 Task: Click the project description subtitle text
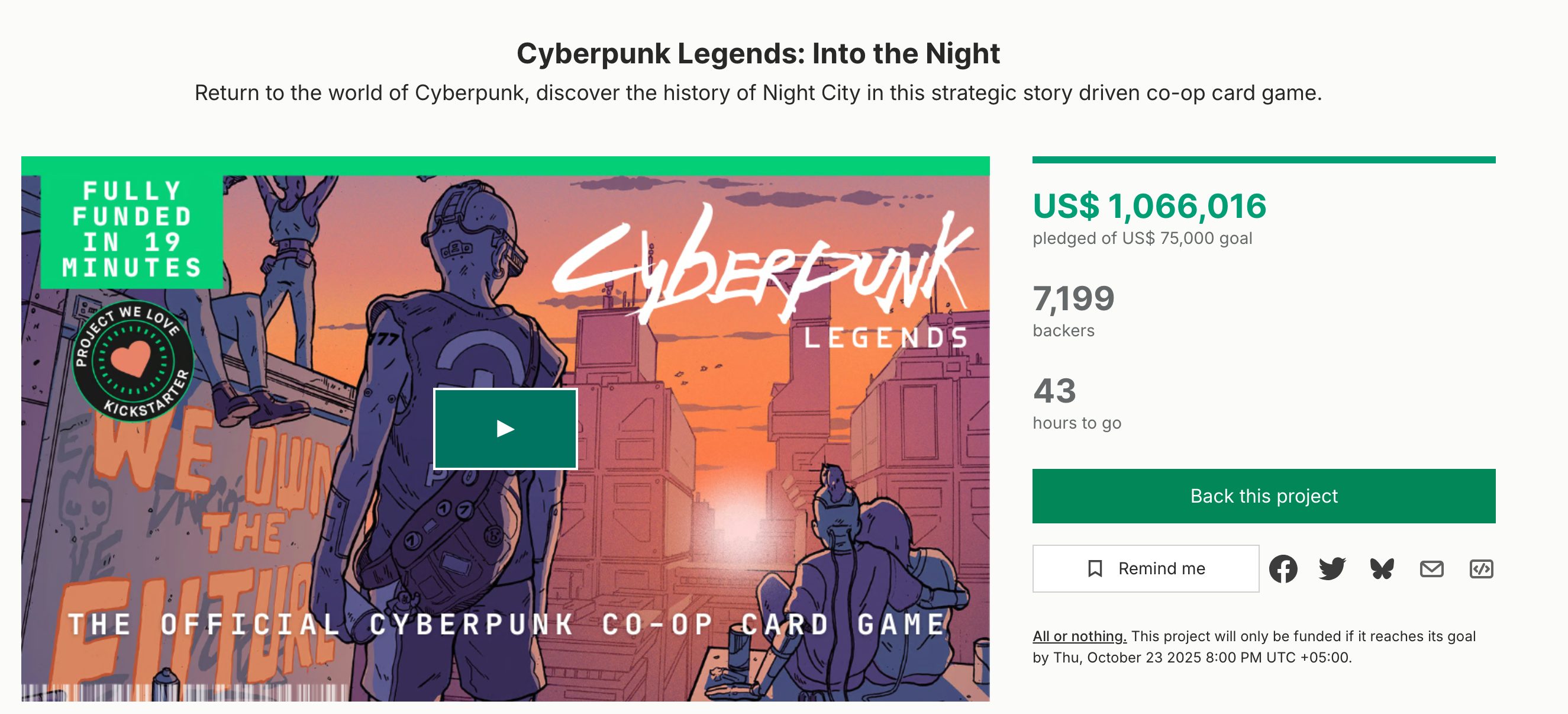[x=758, y=92]
